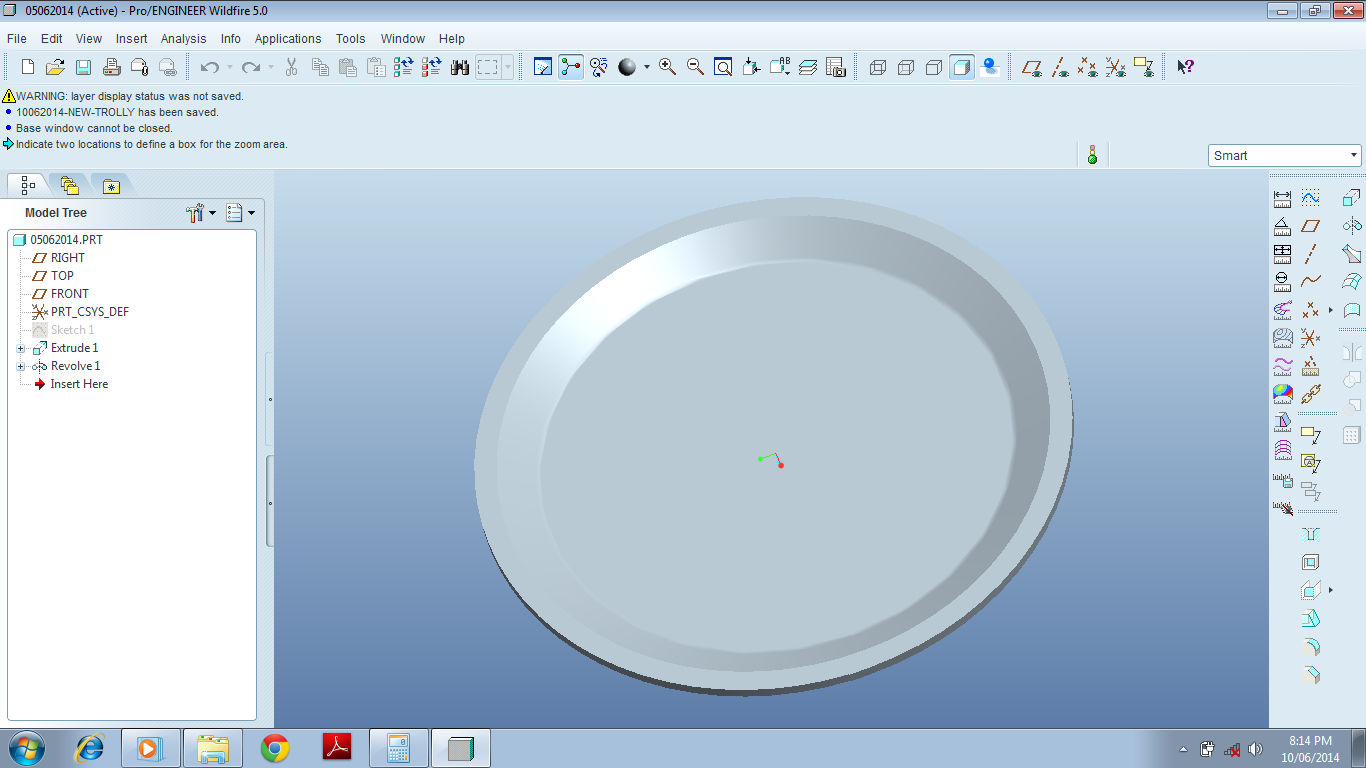The width and height of the screenshot is (1366, 768).
Task: Toggle coordinate systems visibility
Action: coord(1116,67)
